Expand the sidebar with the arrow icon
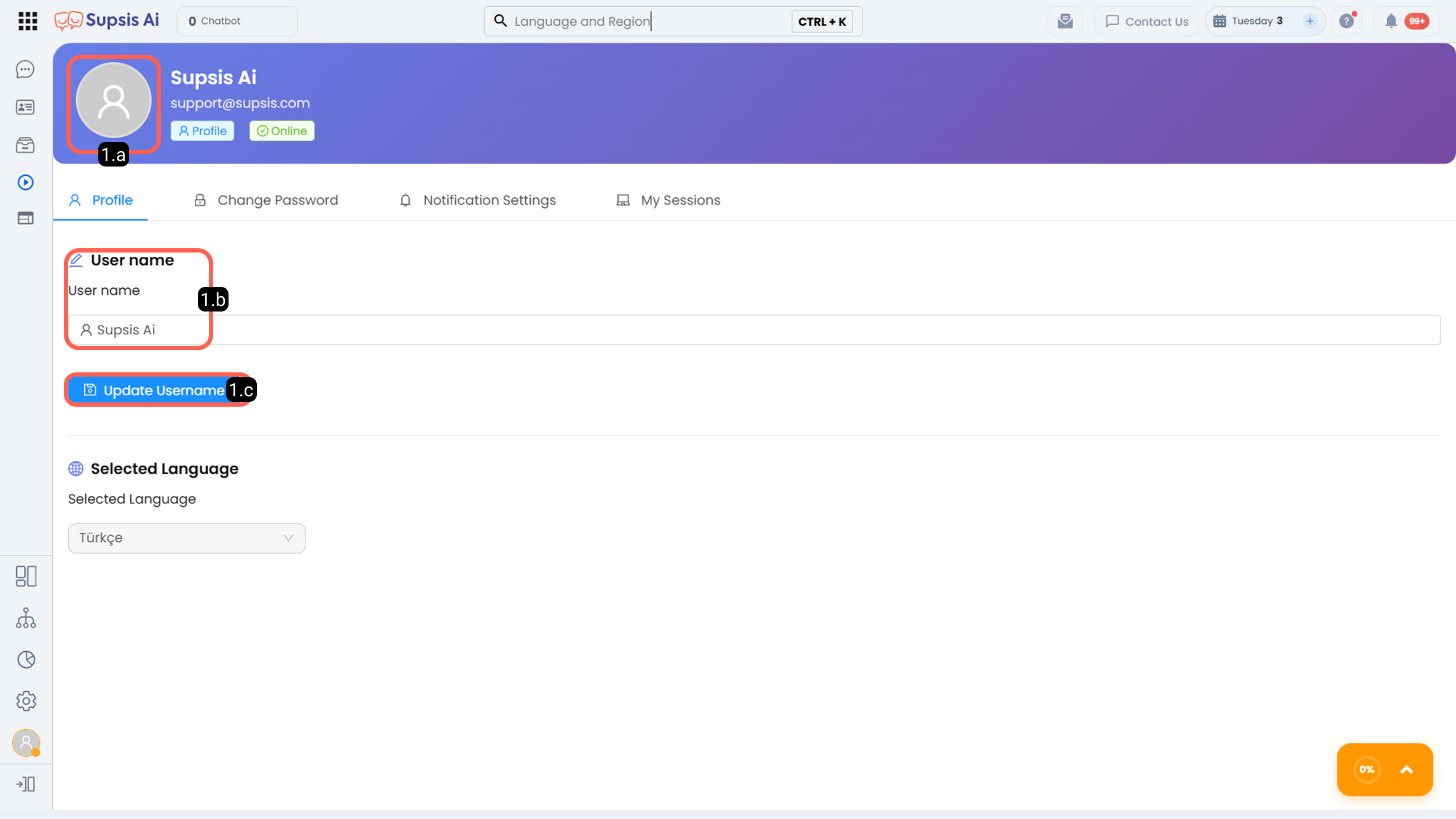This screenshot has width=1456, height=819. 26,785
